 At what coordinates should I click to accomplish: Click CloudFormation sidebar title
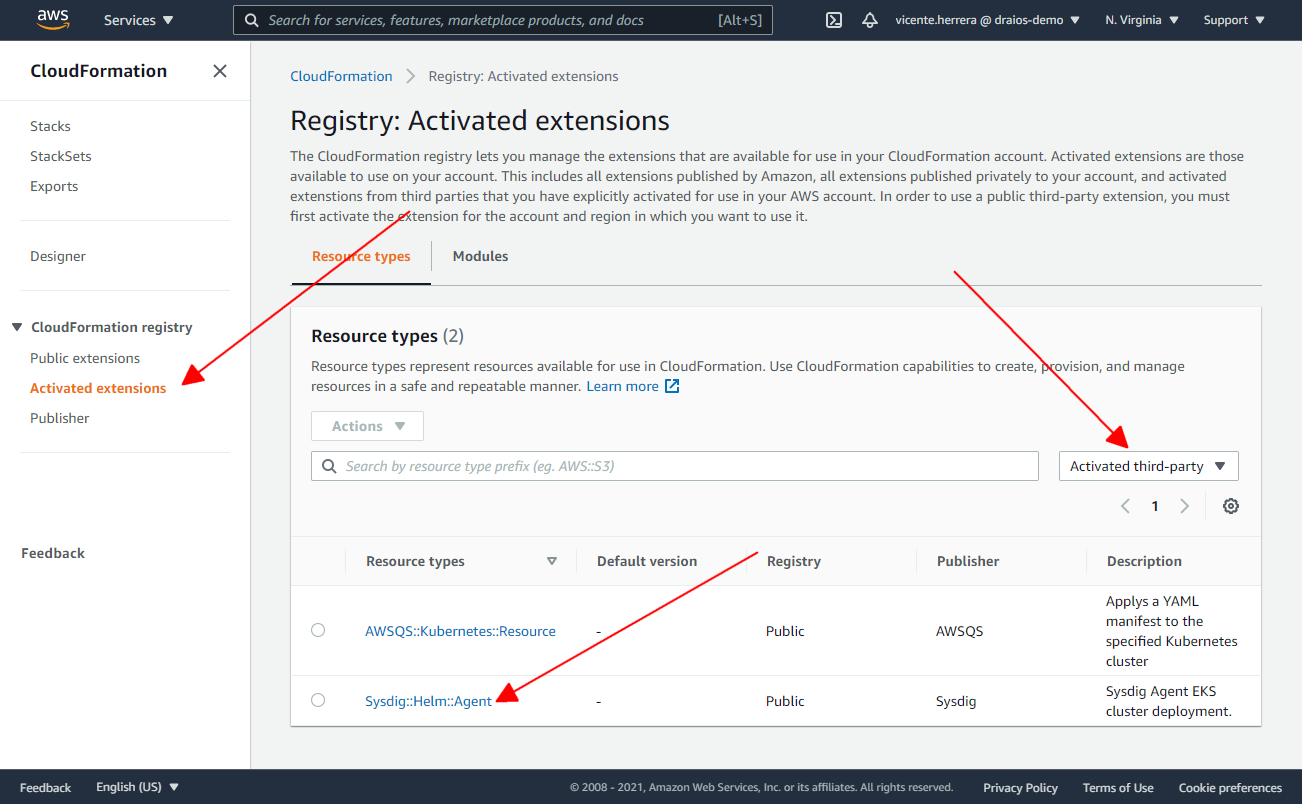coord(99,71)
